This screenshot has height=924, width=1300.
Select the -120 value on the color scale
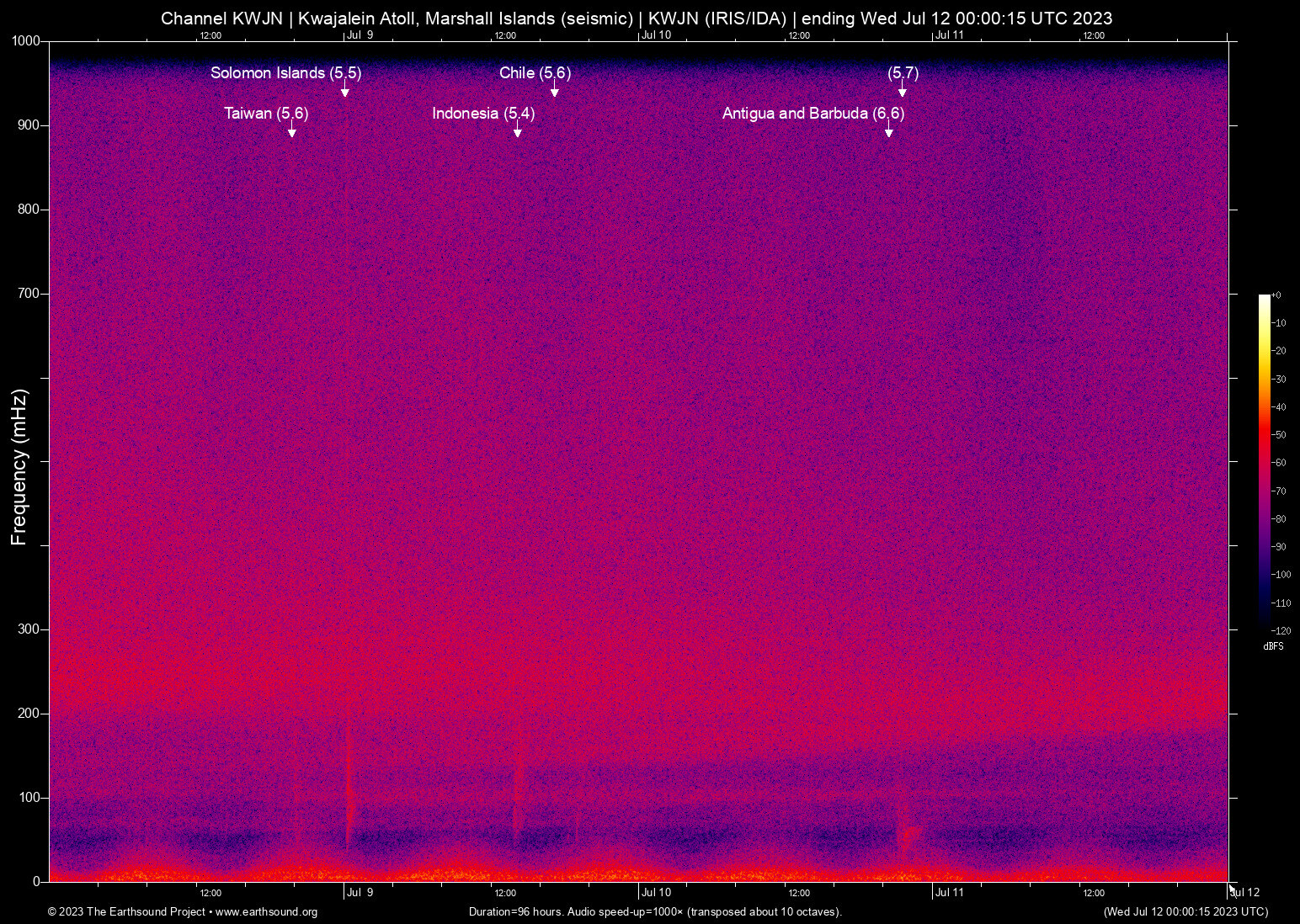coord(1280,630)
